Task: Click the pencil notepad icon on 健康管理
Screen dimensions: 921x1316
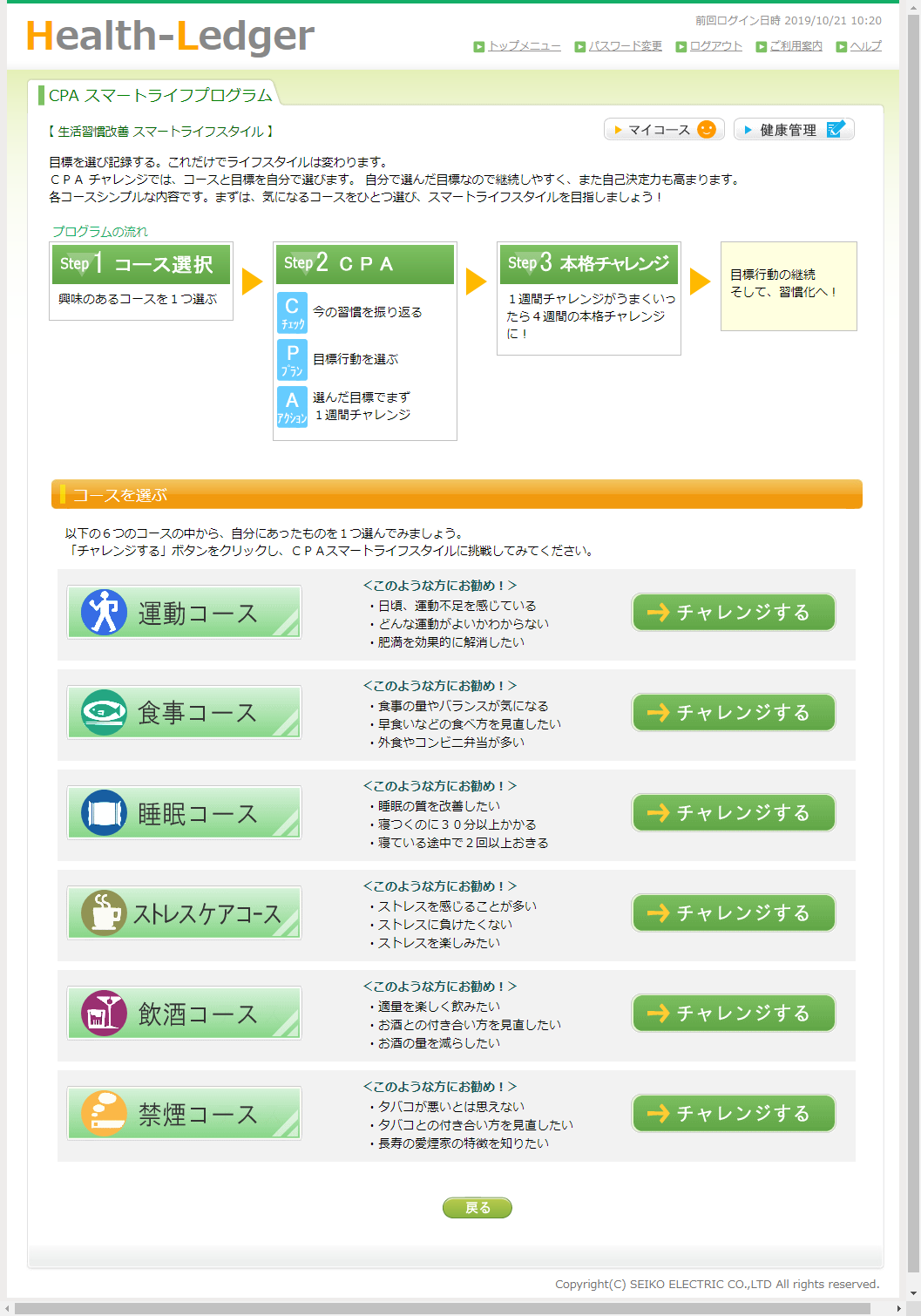Action: point(836,130)
